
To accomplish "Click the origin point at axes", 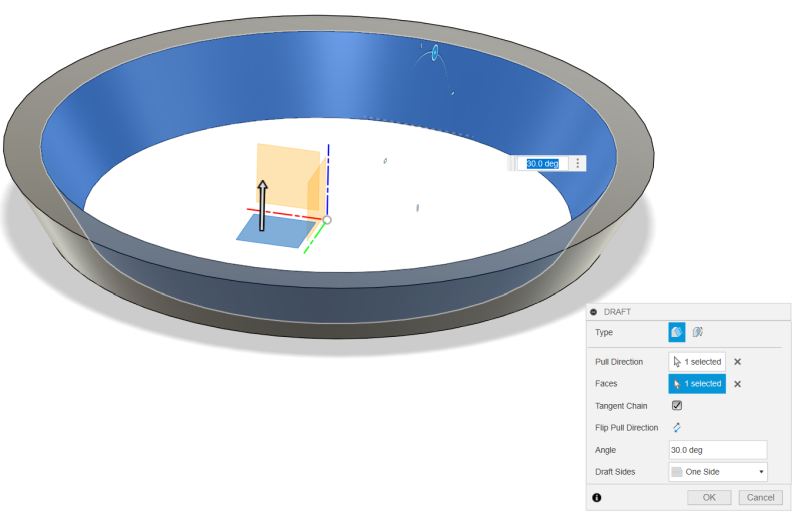I will click(327, 220).
